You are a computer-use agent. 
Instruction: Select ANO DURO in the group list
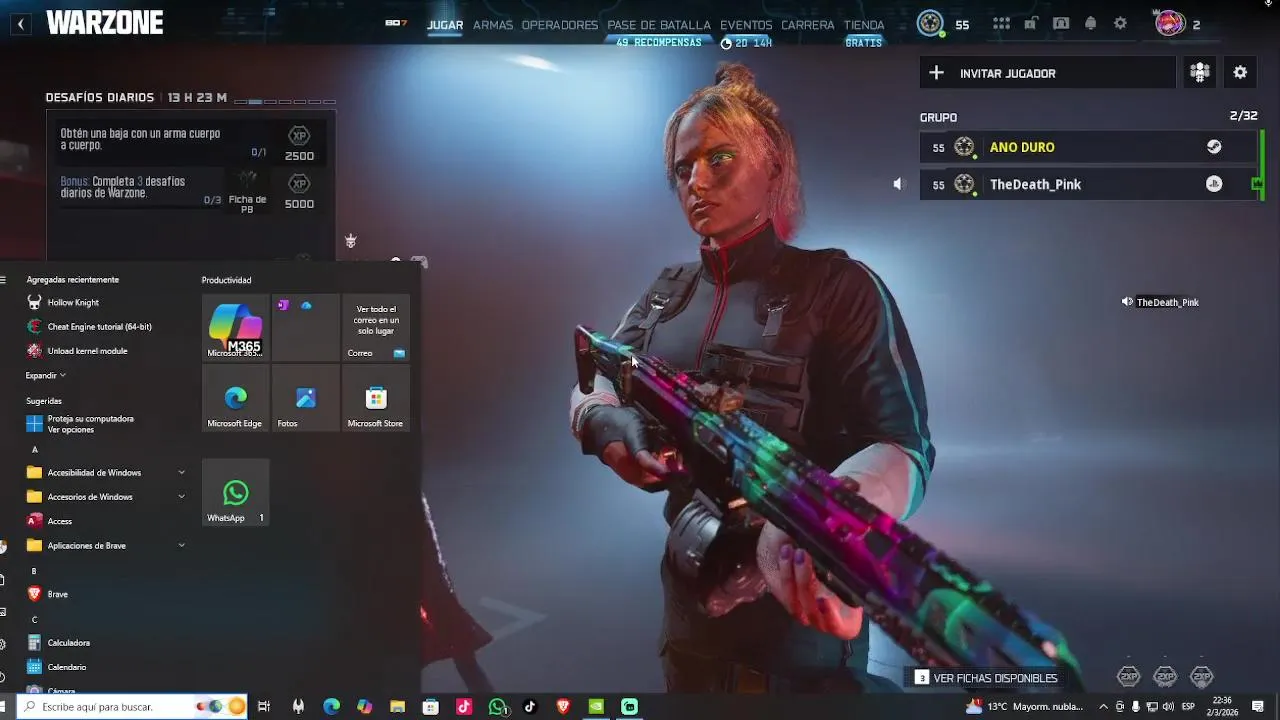1088,147
